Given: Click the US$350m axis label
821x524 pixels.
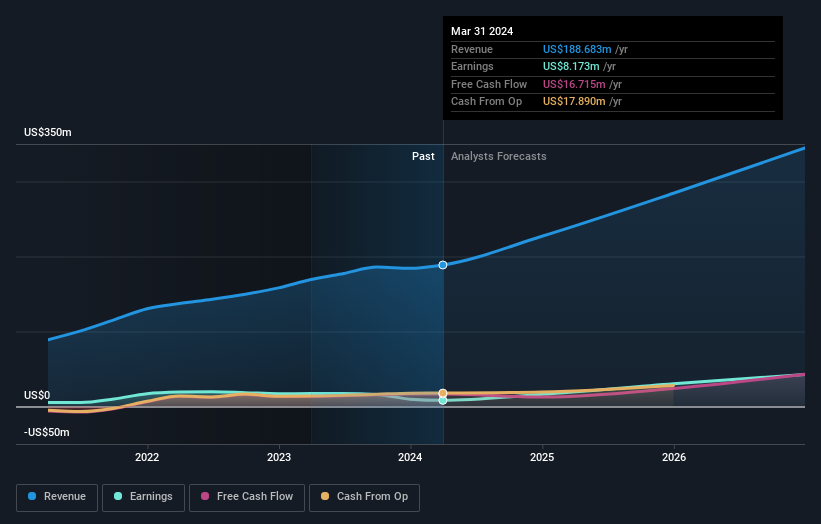Looking at the screenshot, I should (48, 132).
